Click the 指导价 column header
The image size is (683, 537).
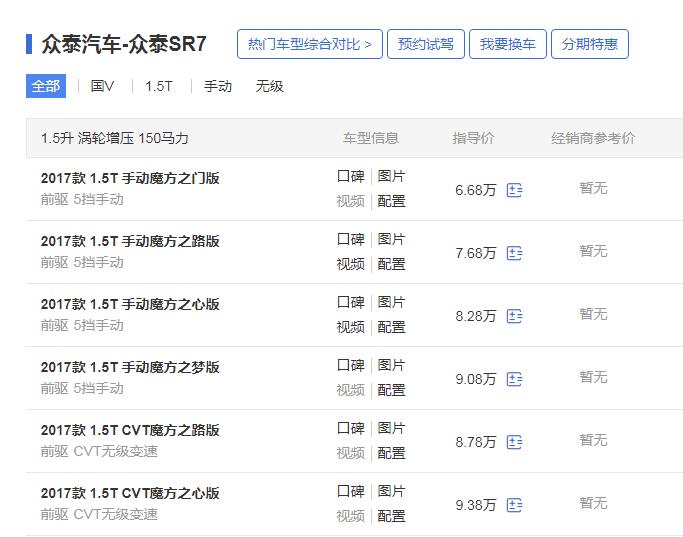(x=473, y=138)
